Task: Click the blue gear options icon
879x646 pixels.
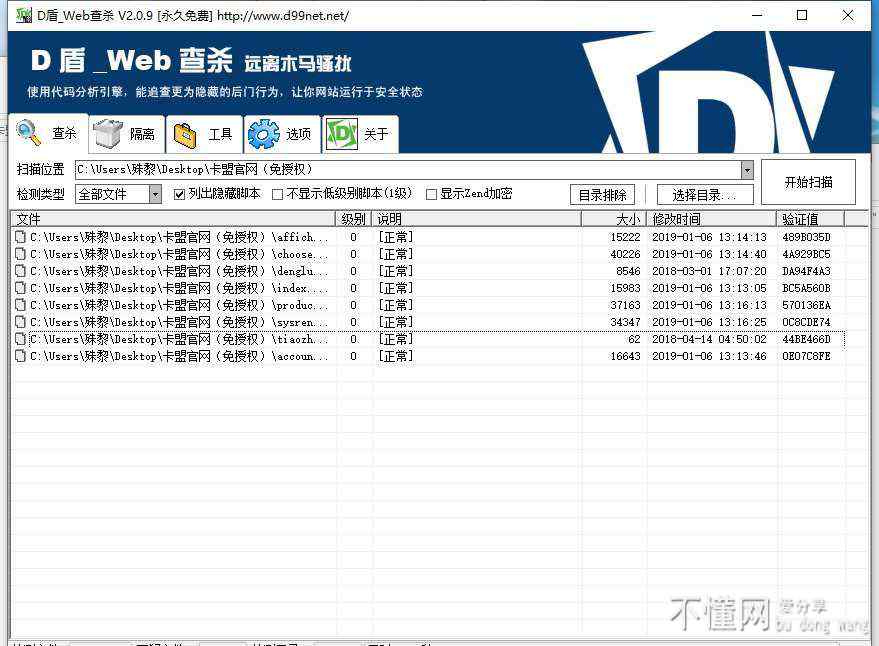Action: [263, 135]
